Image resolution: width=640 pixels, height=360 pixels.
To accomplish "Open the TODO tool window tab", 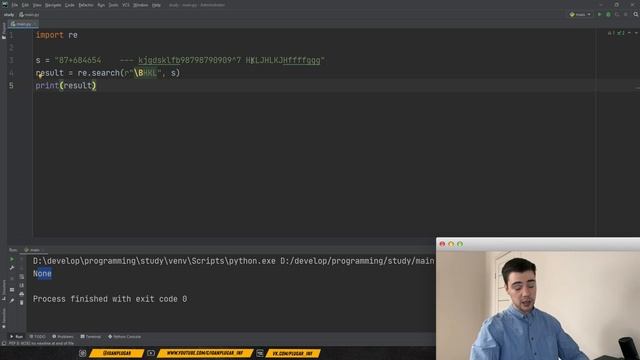I will coord(37,337).
